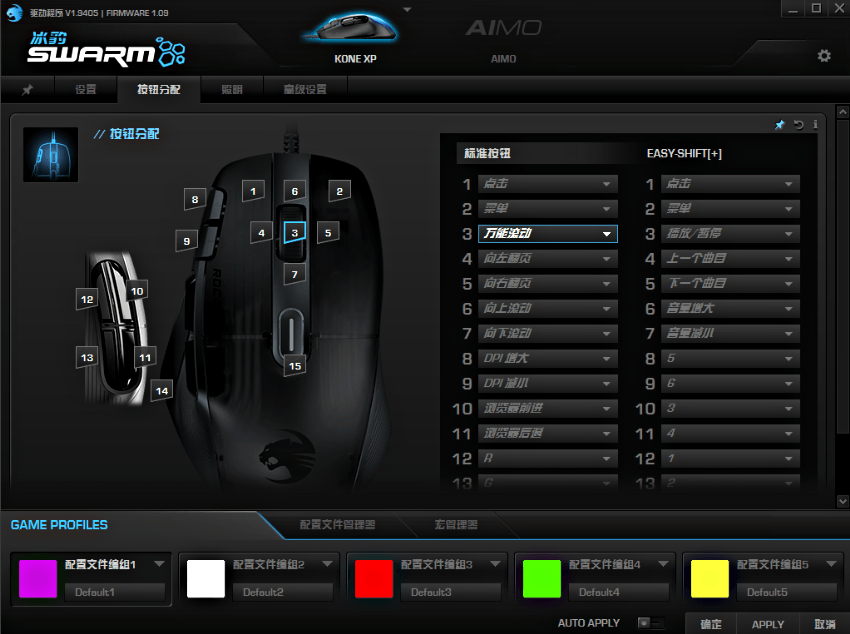
Task: Open Easy-Shift button 6 音量增大 dropdown
Action: [730, 308]
